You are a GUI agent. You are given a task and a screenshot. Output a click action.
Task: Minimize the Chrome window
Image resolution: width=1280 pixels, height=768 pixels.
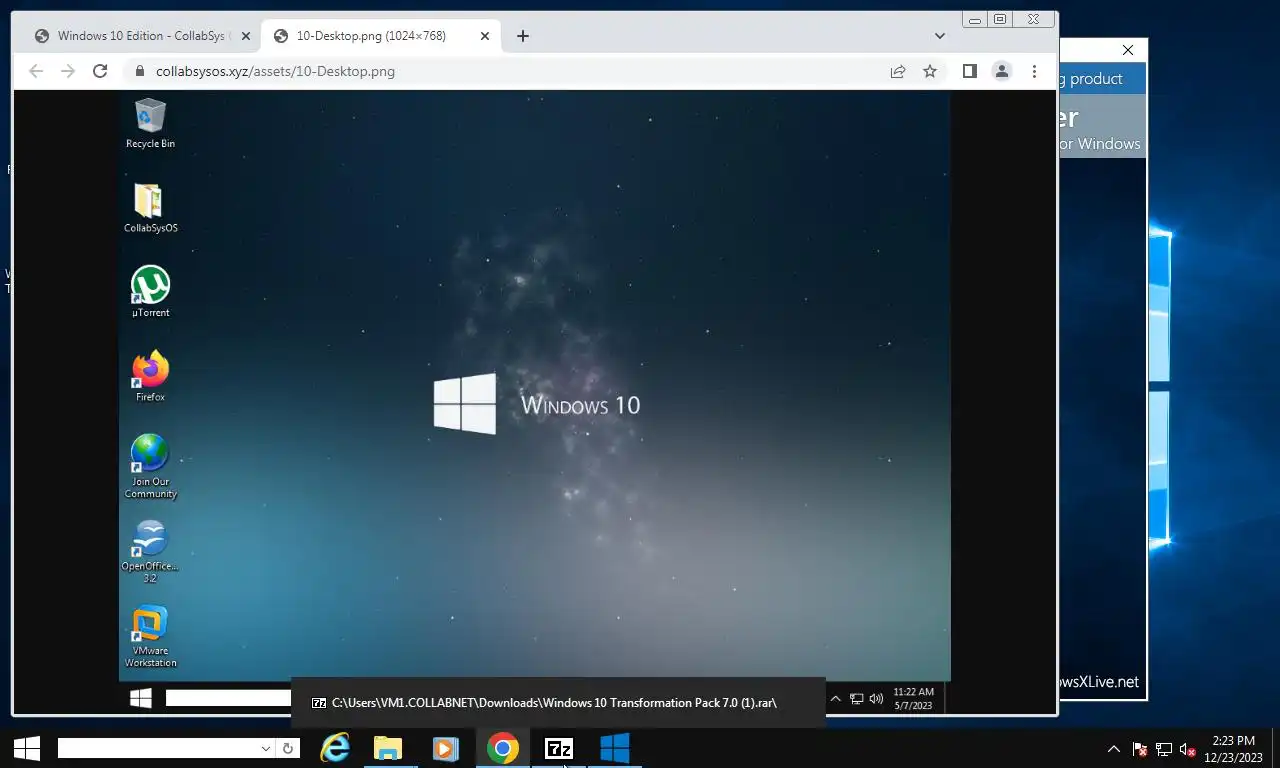coord(976,19)
